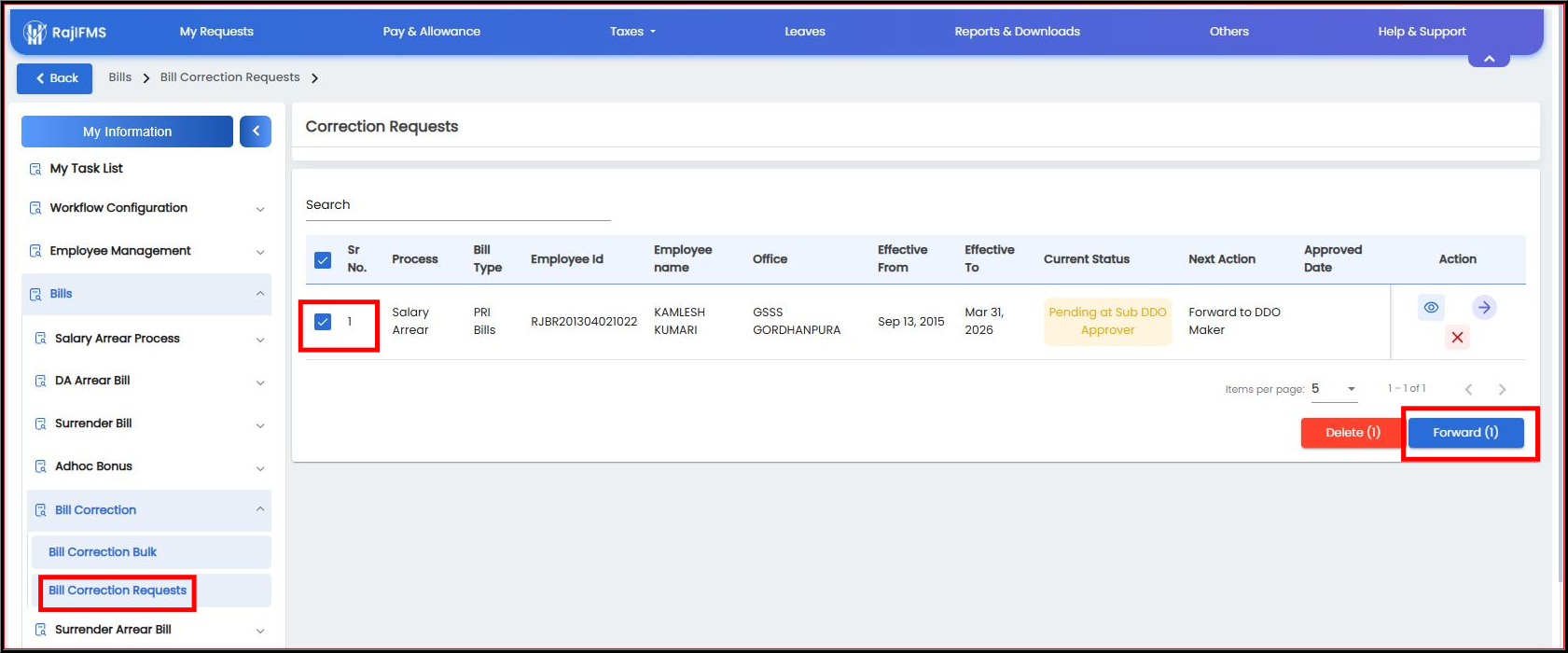Toggle the select-all checkbox in table header
Screen dimensions: 1568x653
pos(323,259)
